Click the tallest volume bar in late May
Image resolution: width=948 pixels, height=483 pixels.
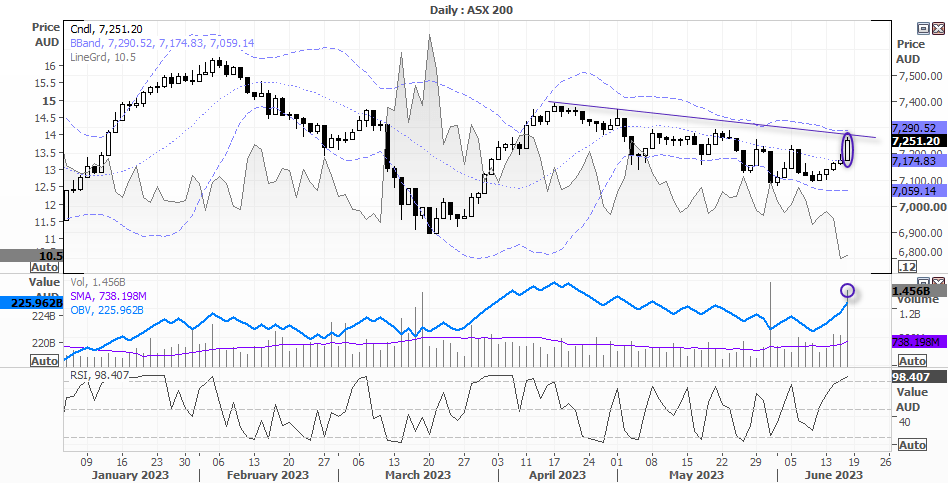pyautogui.click(x=771, y=323)
